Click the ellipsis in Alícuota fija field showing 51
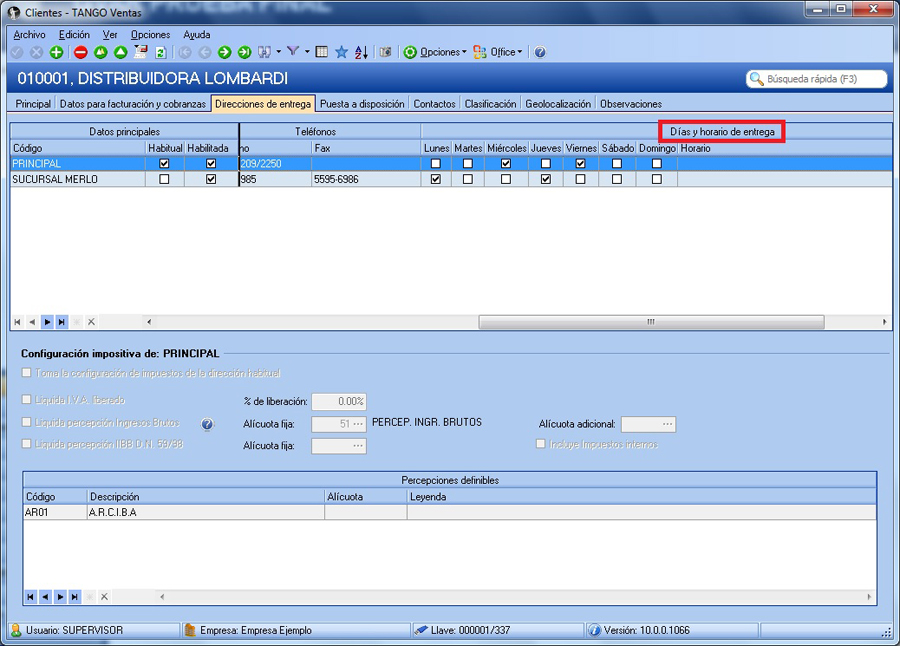Image resolution: width=900 pixels, height=646 pixels. tap(358, 424)
